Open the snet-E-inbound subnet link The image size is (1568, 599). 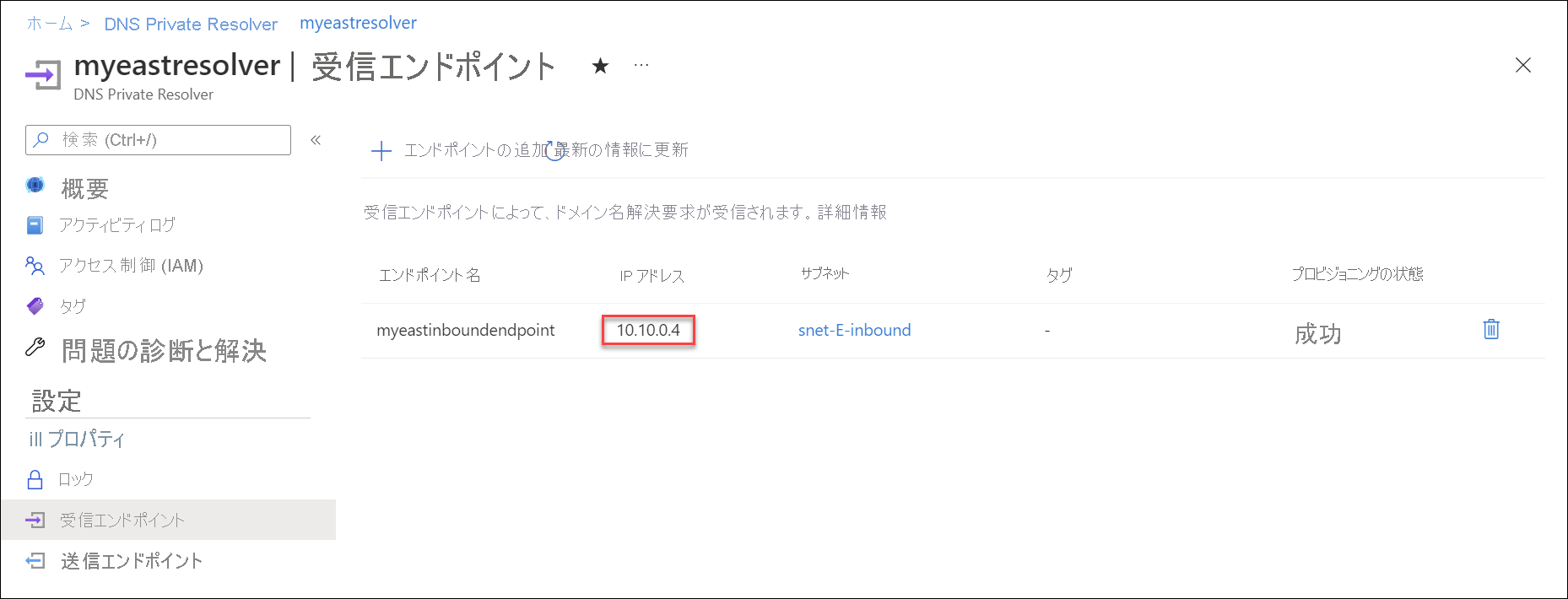pyautogui.click(x=854, y=330)
